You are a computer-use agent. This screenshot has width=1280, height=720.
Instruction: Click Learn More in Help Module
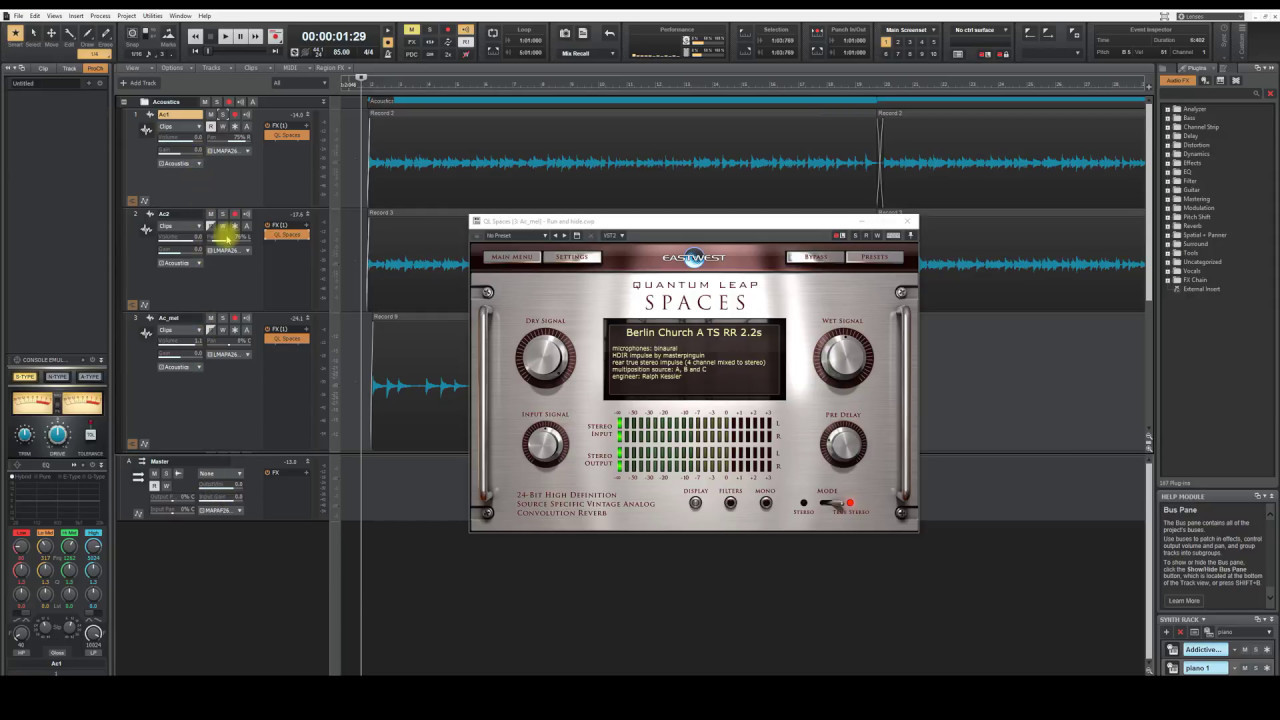pyautogui.click(x=1184, y=601)
